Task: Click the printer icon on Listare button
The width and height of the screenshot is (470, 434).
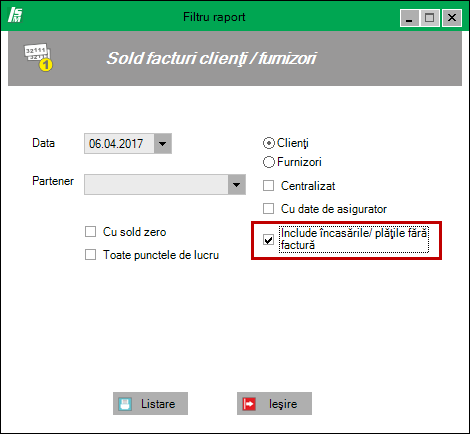Action: coord(125,404)
